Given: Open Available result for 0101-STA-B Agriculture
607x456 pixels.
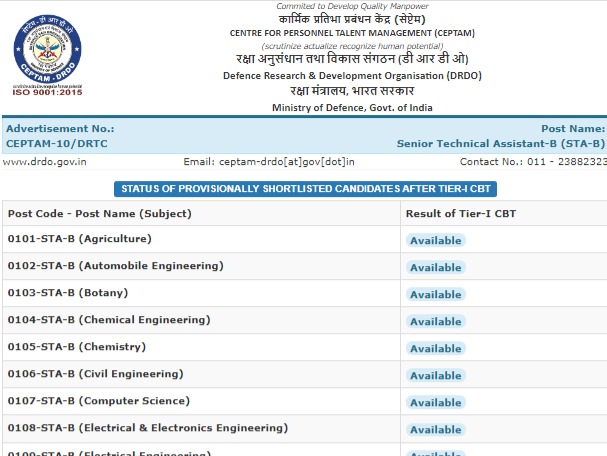Looking at the screenshot, I should click(x=436, y=240).
